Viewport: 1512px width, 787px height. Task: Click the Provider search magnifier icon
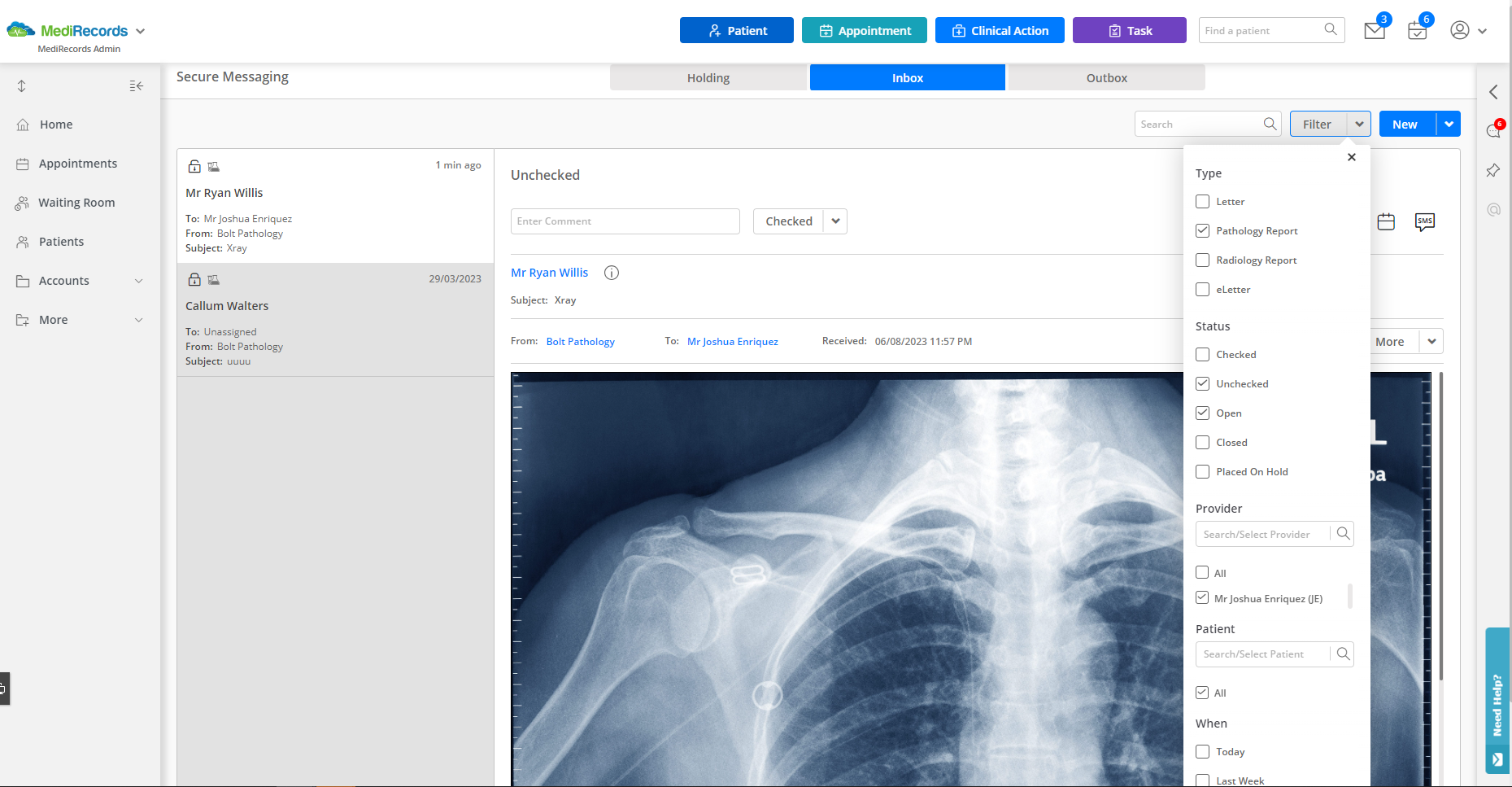coord(1344,534)
